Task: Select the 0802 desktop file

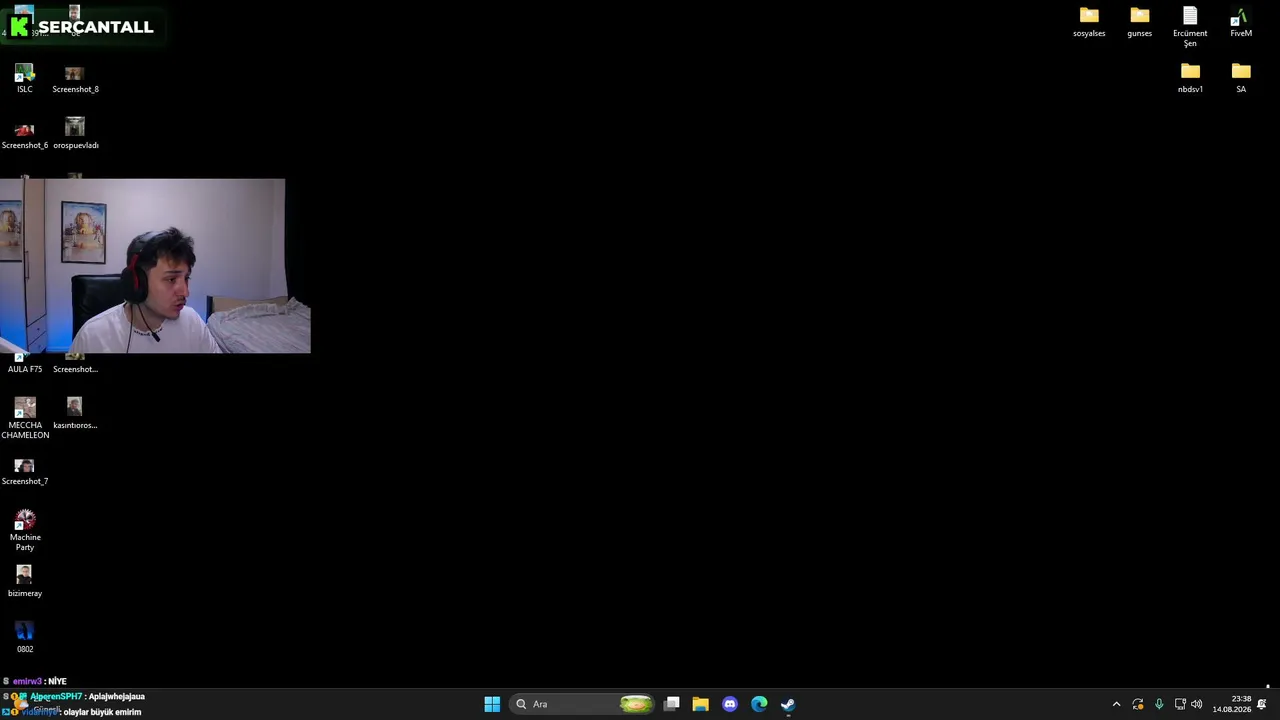Action: tap(25, 637)
